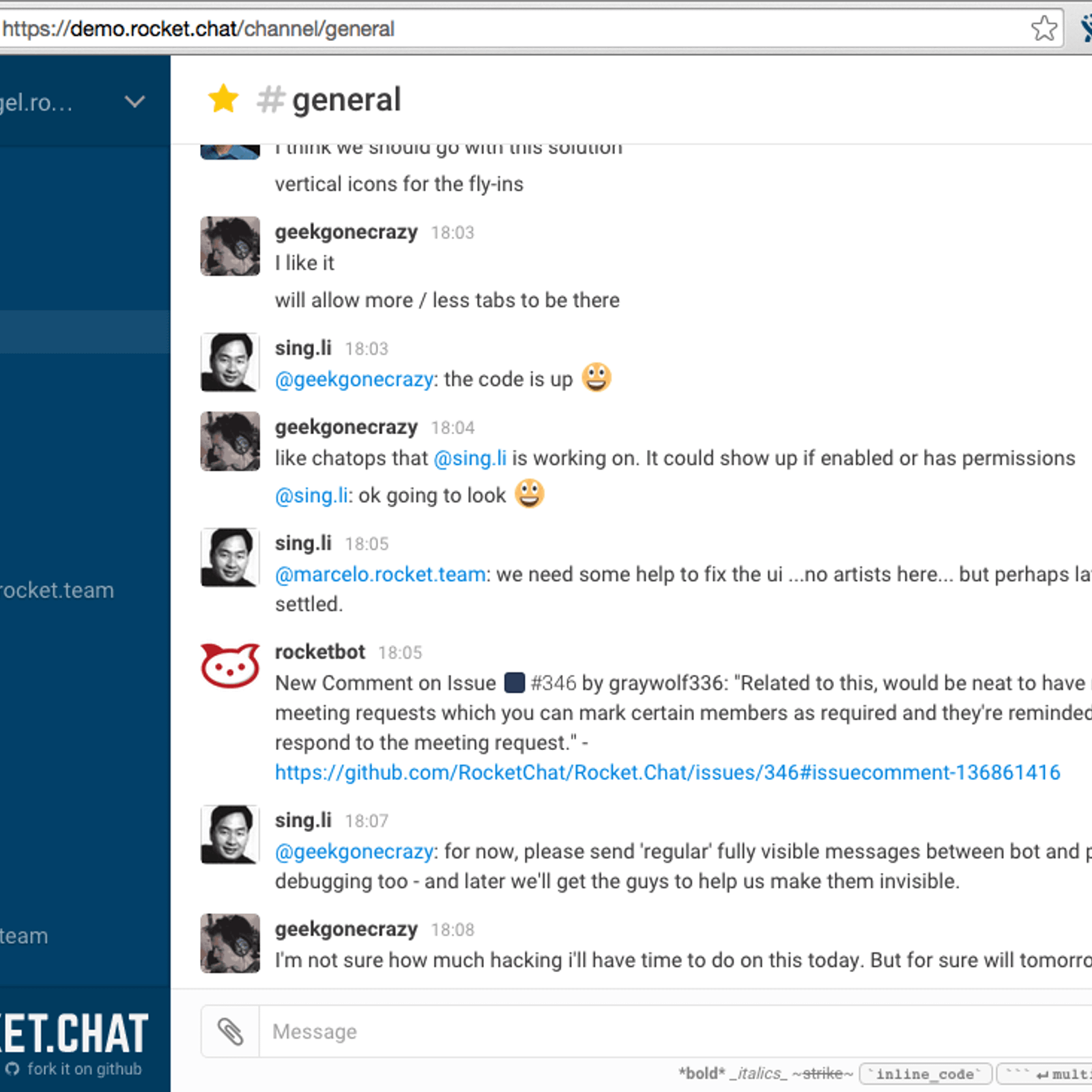Click the smiley emoji after 'ok going to look'
This screenshot has width=1092, height=1092.
pos(530,493)
